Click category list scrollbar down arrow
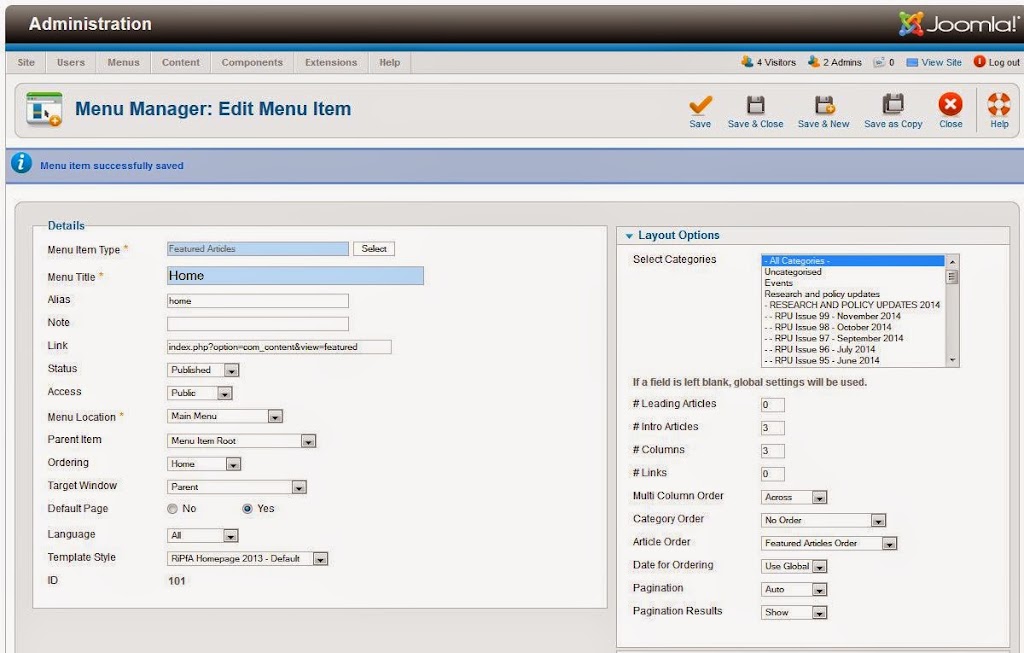 coord(952,360)
